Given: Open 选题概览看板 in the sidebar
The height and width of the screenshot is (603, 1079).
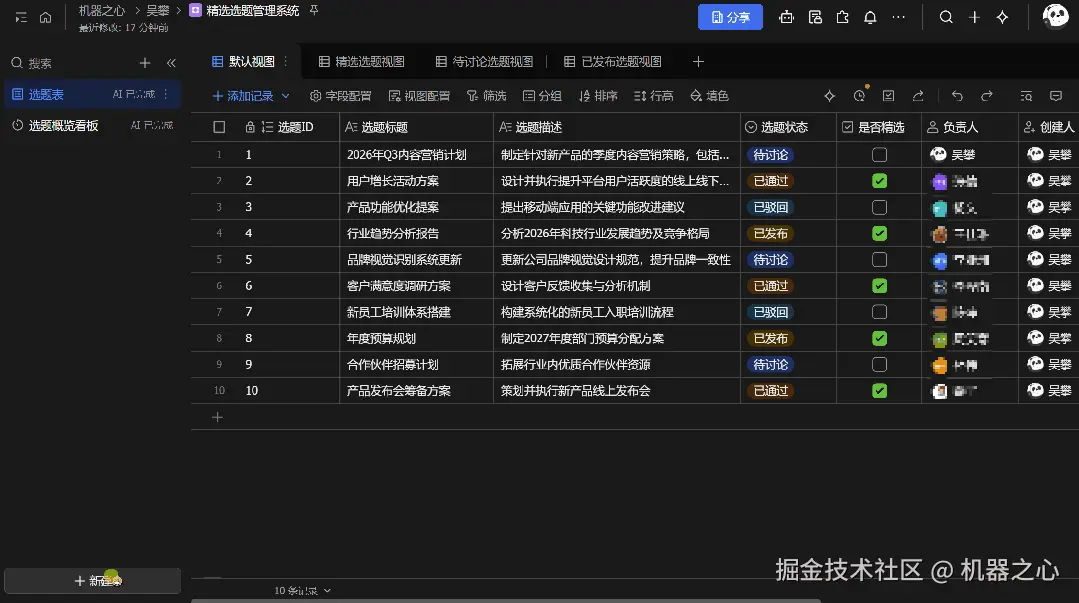Looking at the screenshot, I should click(x=92, y=125).
